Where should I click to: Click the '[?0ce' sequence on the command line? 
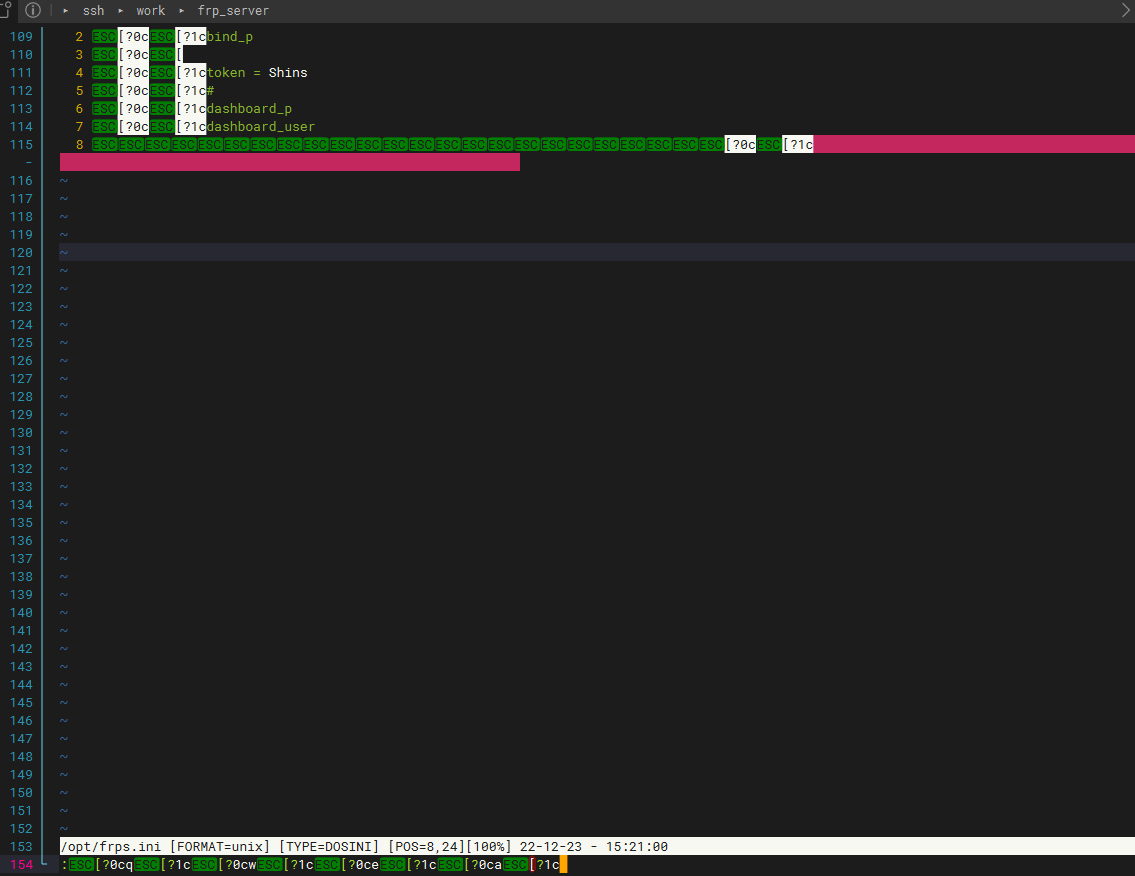(x=360, y=864)
